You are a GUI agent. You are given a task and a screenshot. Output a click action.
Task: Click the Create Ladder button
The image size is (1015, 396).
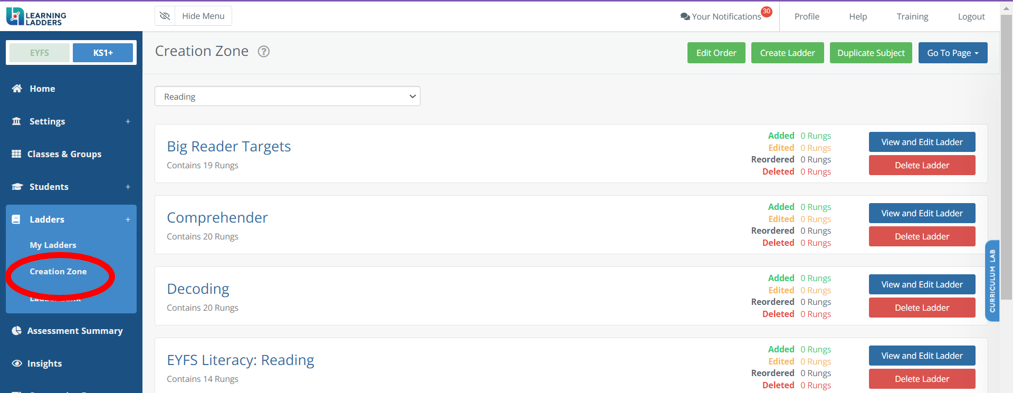pos(787,53)
